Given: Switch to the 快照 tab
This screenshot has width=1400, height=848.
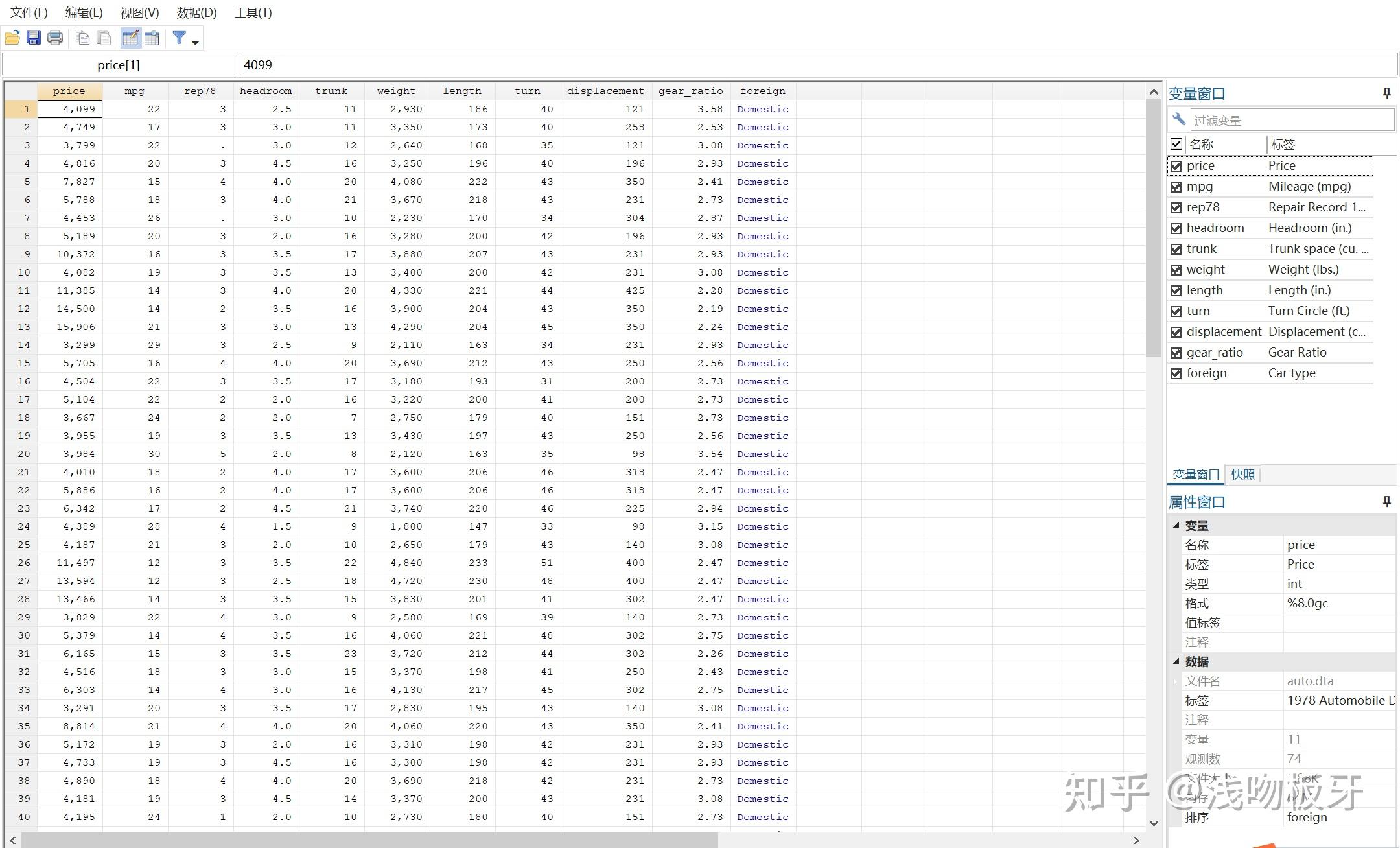Looking at the screenshot, I should (1242, 474).
